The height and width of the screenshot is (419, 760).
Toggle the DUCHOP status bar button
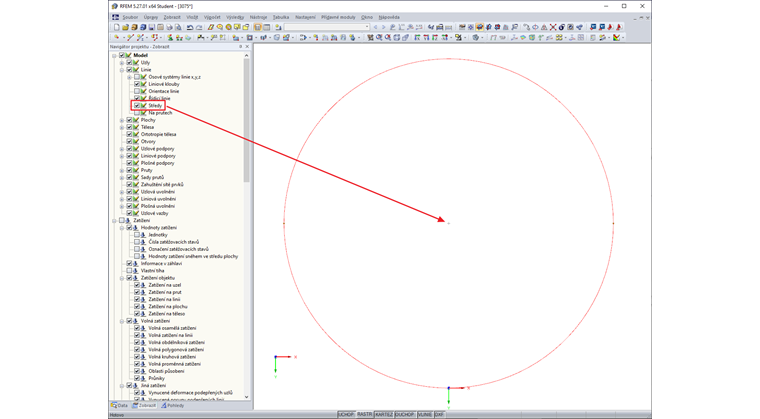405,415
